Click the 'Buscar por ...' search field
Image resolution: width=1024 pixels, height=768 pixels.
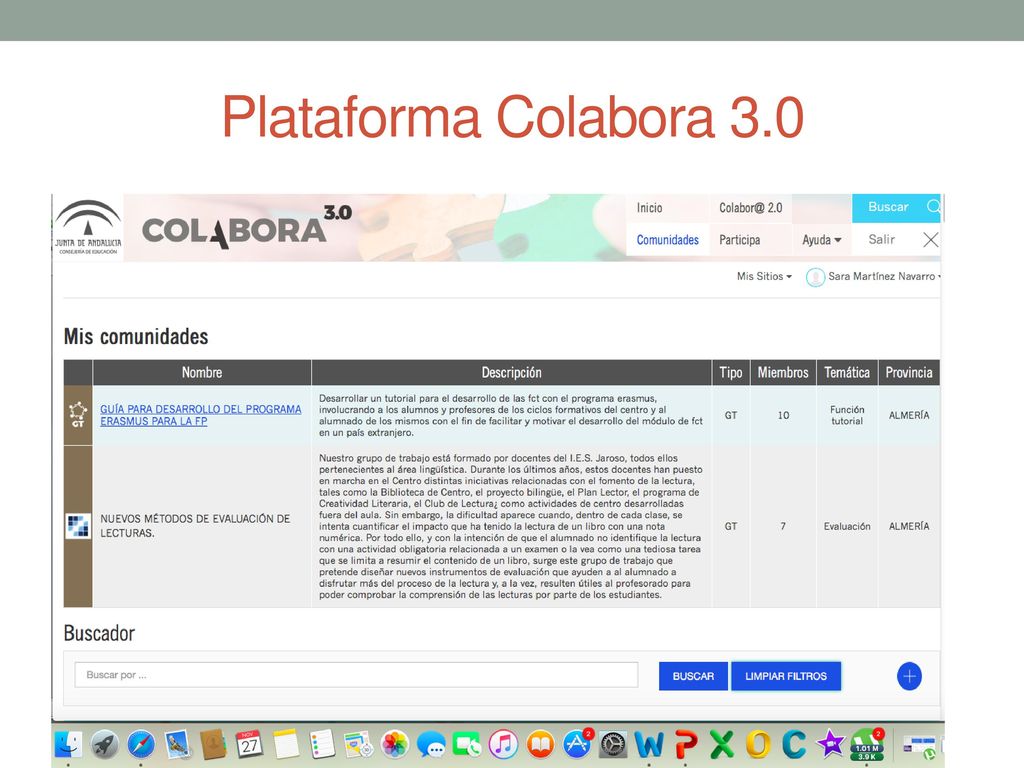point(357,675)
